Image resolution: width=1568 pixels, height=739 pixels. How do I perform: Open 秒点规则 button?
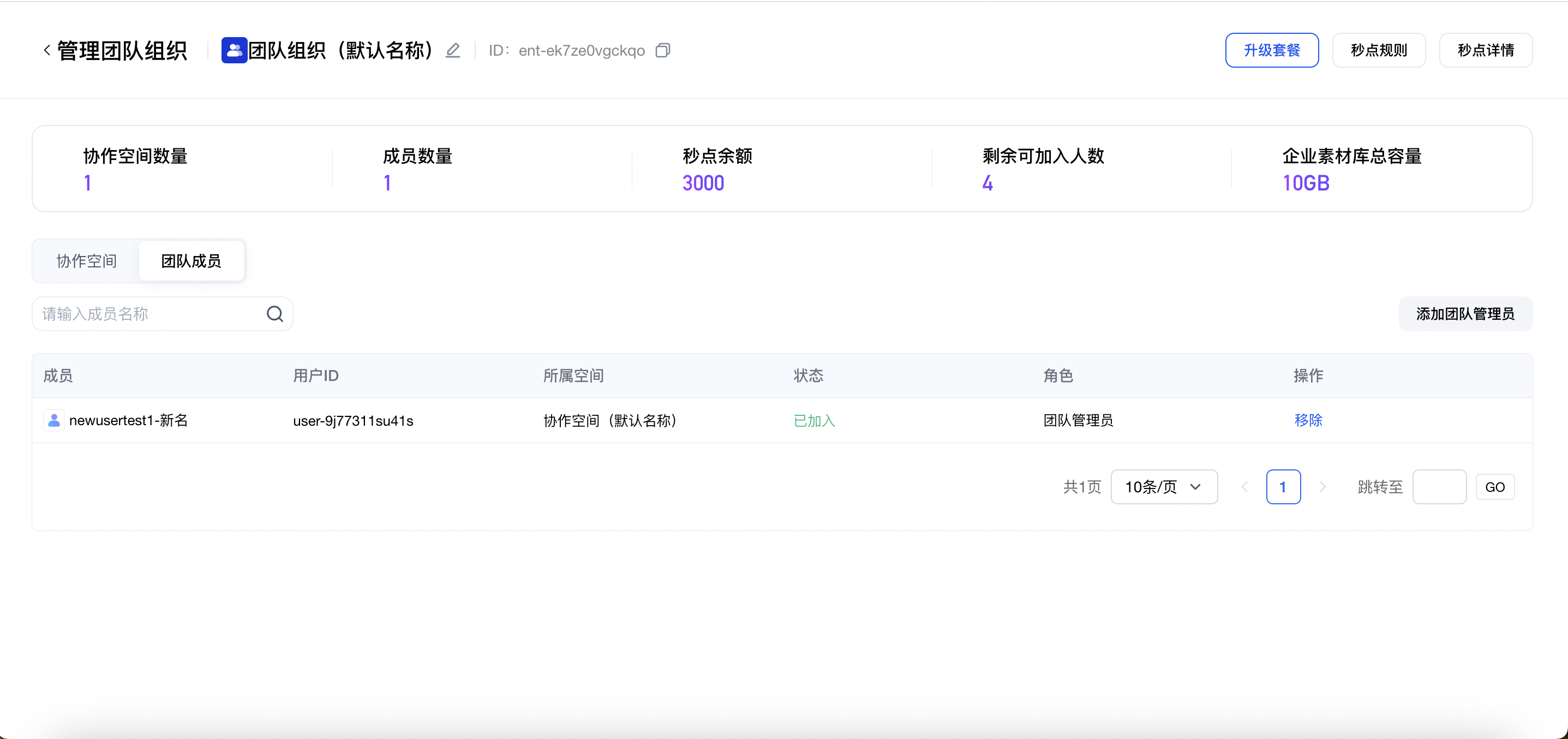(1379, 50)
